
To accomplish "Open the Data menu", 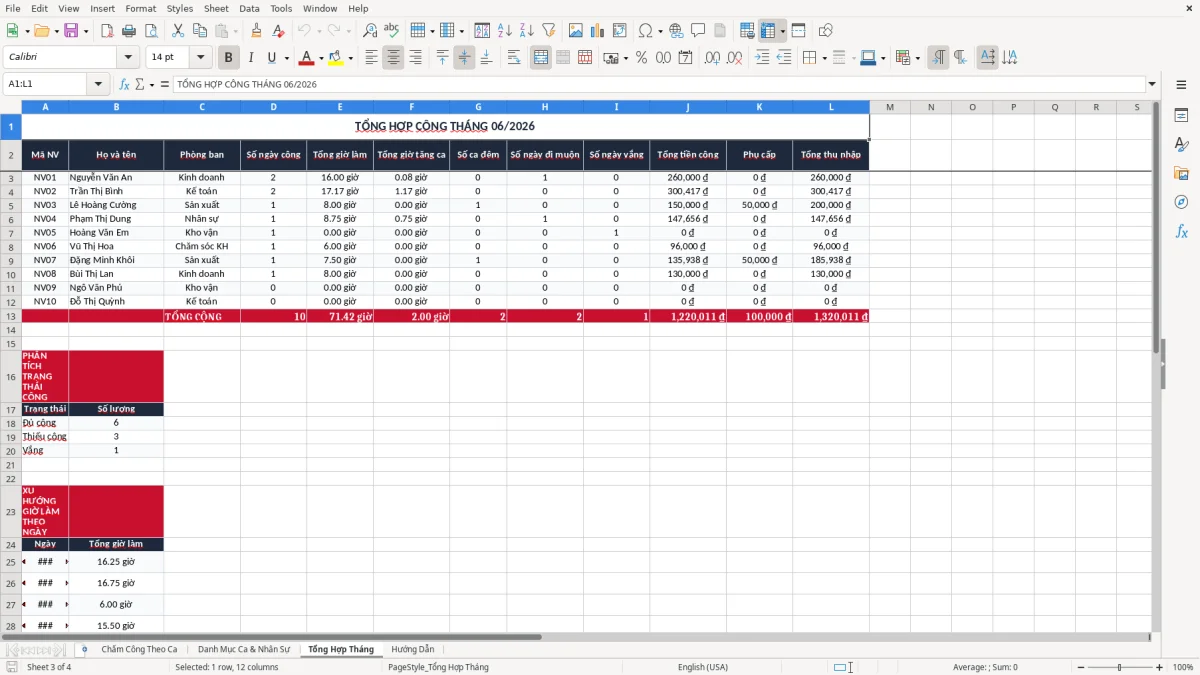I will tap(249, 8).
